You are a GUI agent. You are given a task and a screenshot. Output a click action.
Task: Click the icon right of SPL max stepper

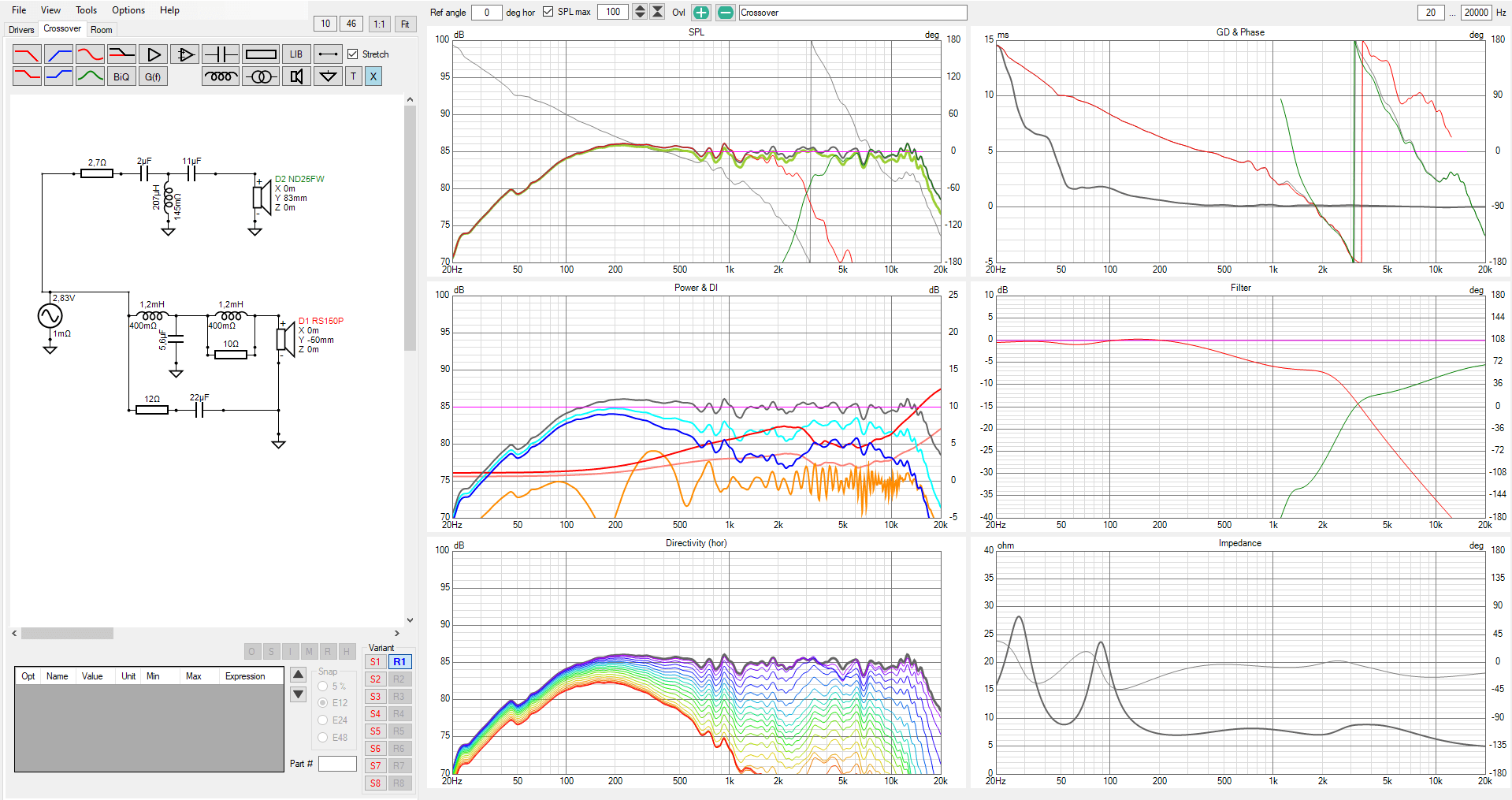[658, 12]
